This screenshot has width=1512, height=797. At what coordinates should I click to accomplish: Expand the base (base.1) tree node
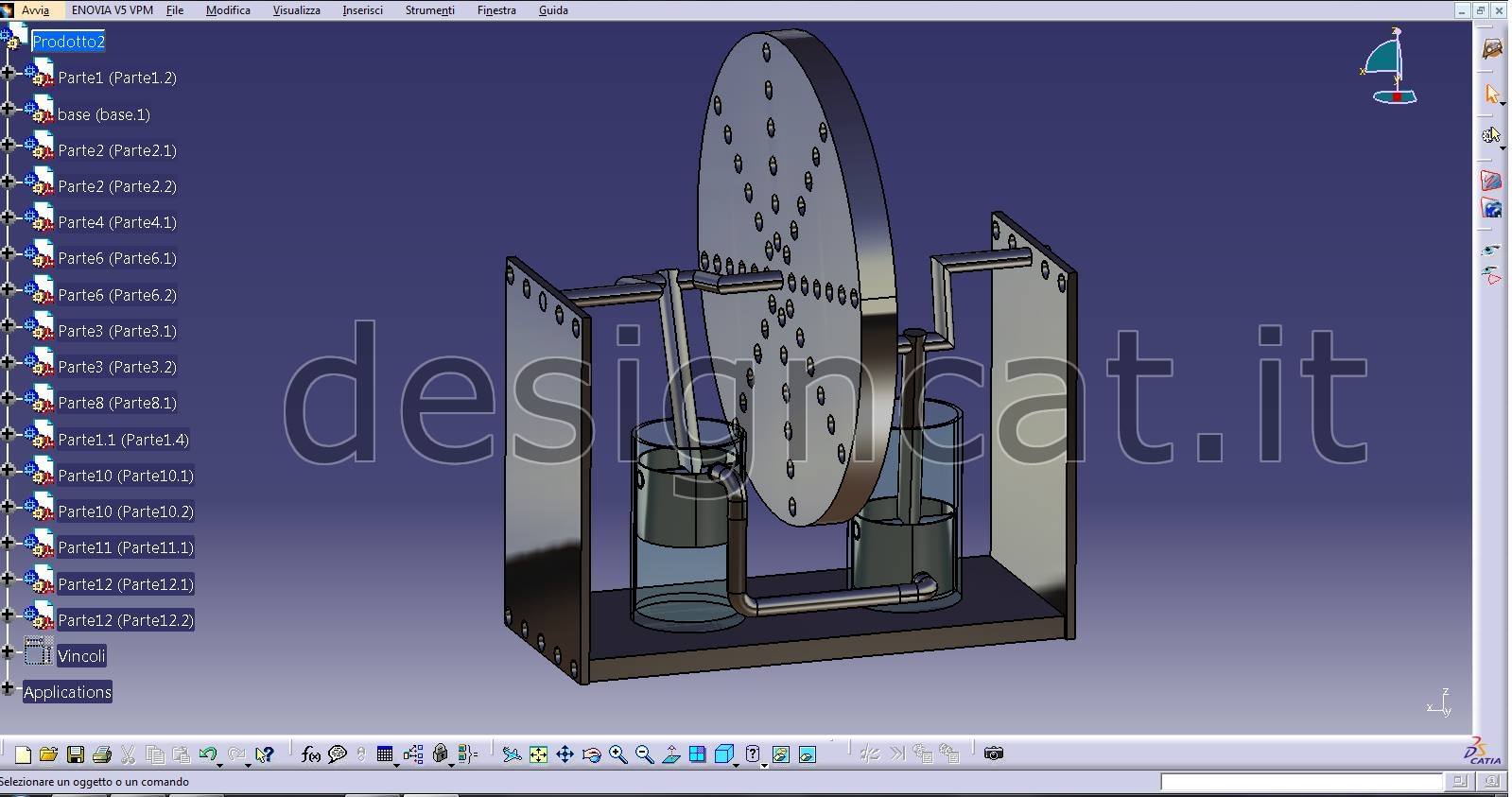pos(8,109)
